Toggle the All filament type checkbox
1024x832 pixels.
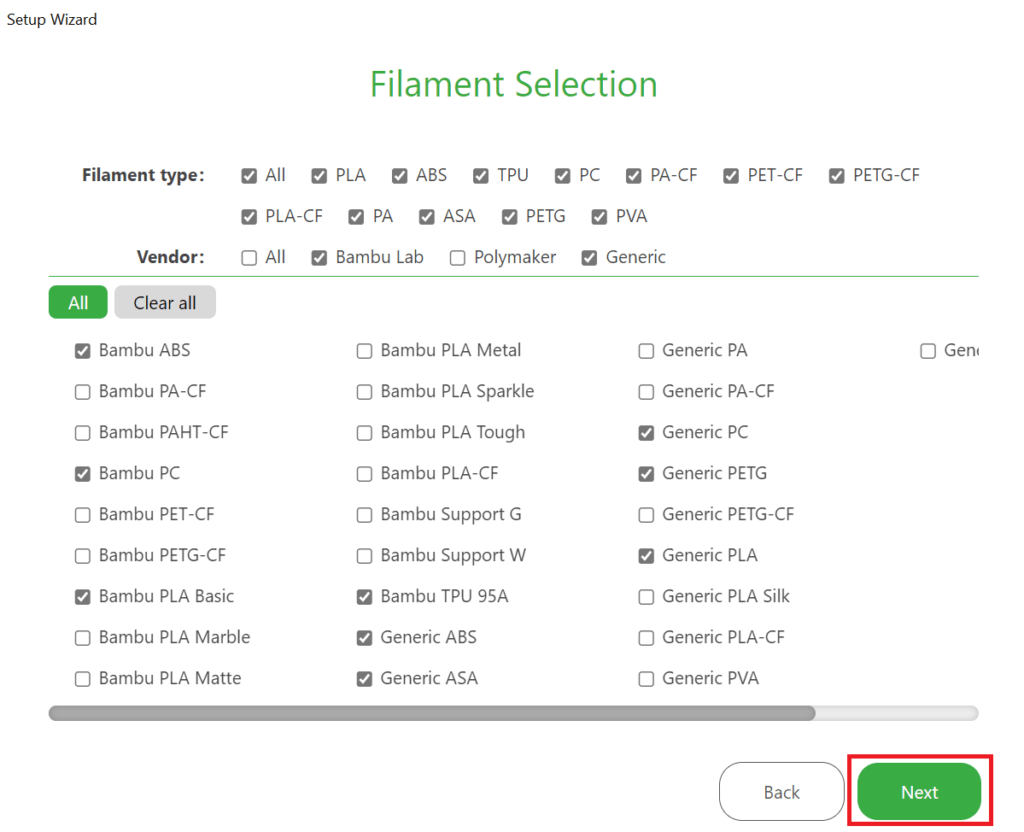[x=249, y=176]
